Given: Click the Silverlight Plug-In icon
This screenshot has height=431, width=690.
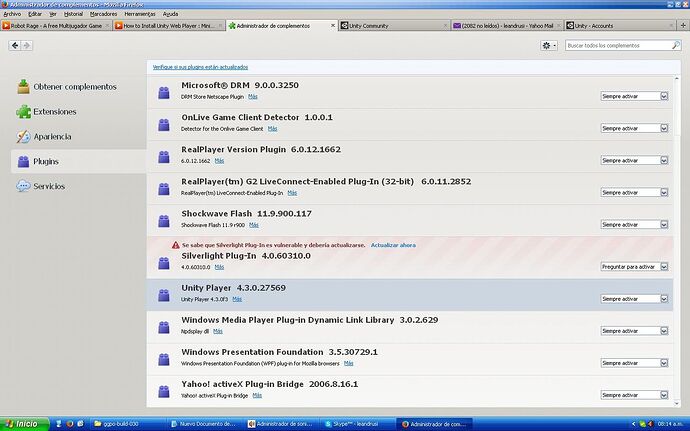Looking at the screenshot, I should 164,263.
